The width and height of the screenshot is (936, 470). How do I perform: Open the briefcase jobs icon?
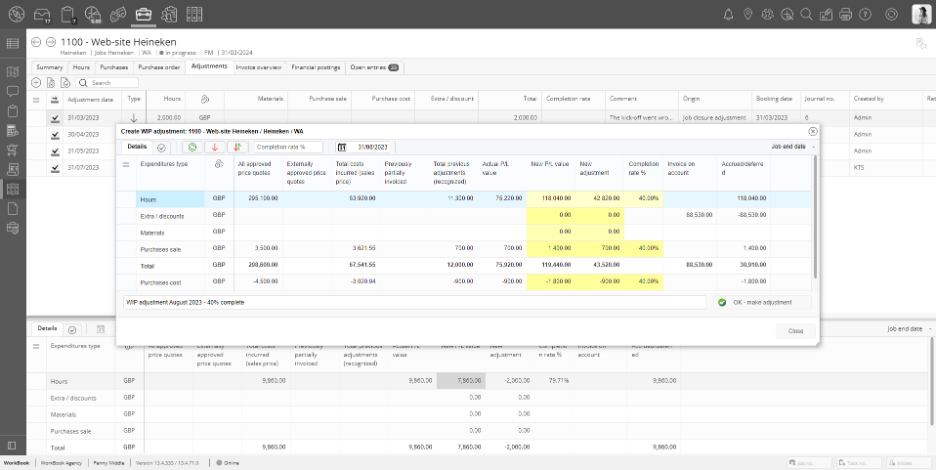coord(143,14)
